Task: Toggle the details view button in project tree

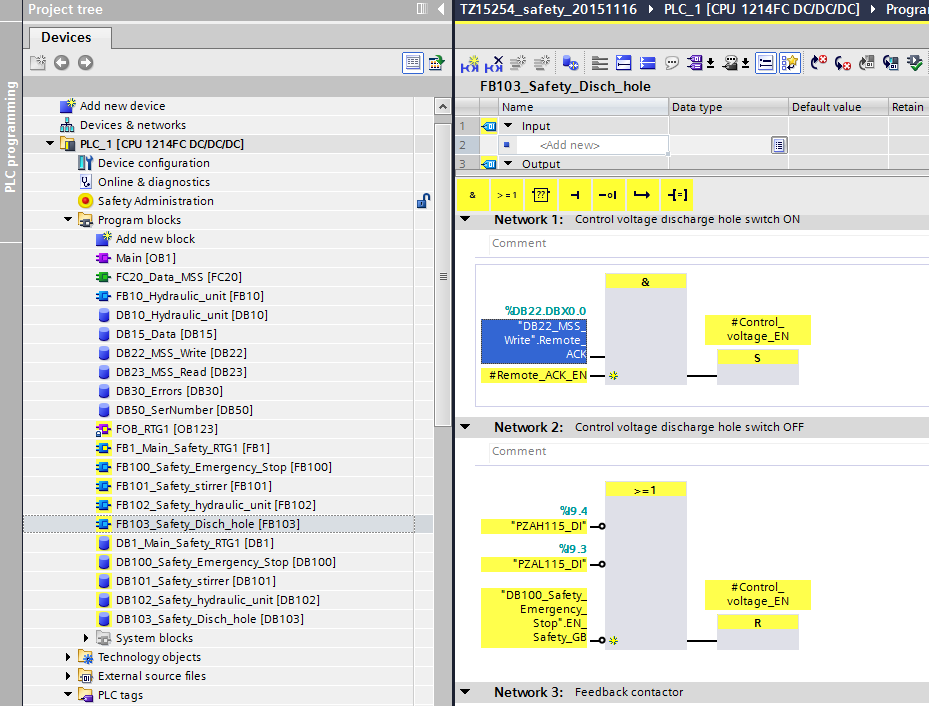Action: (x=412, y=63)
